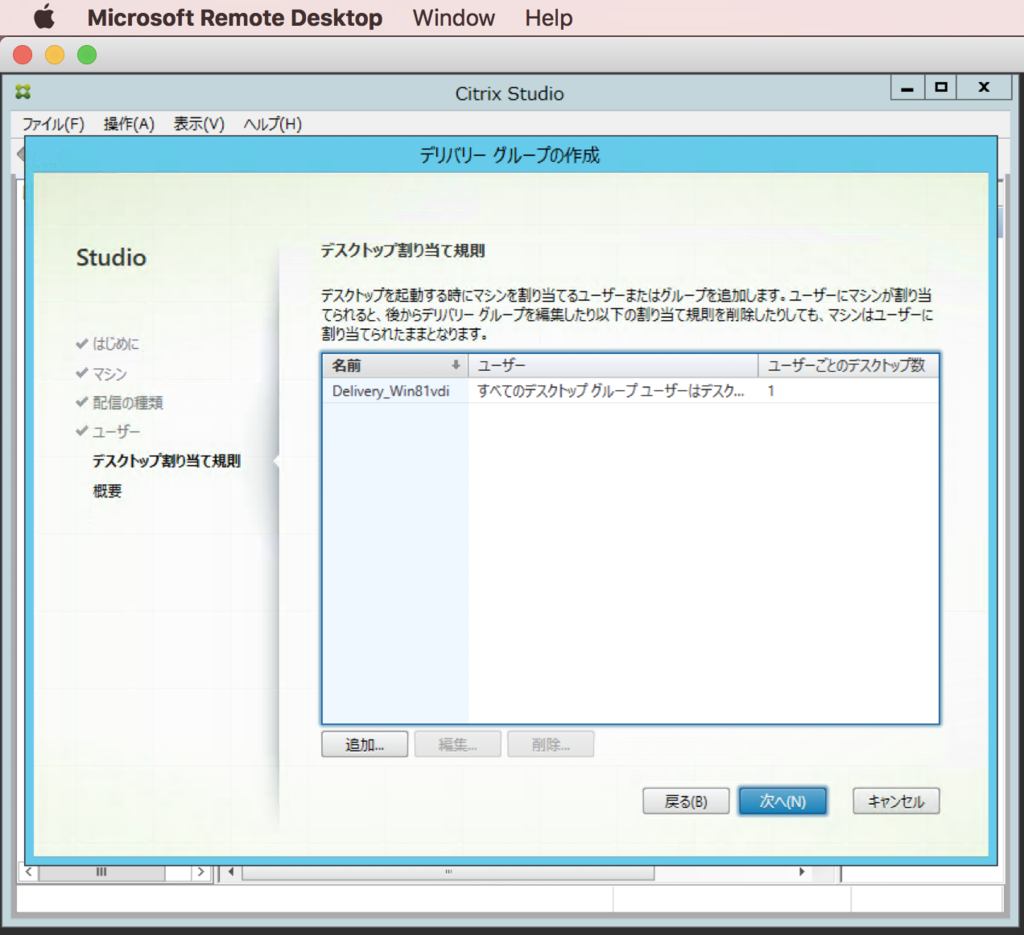Maximize the Citrix Studio window
1024x935 pixels.
(x=940, y=87)
